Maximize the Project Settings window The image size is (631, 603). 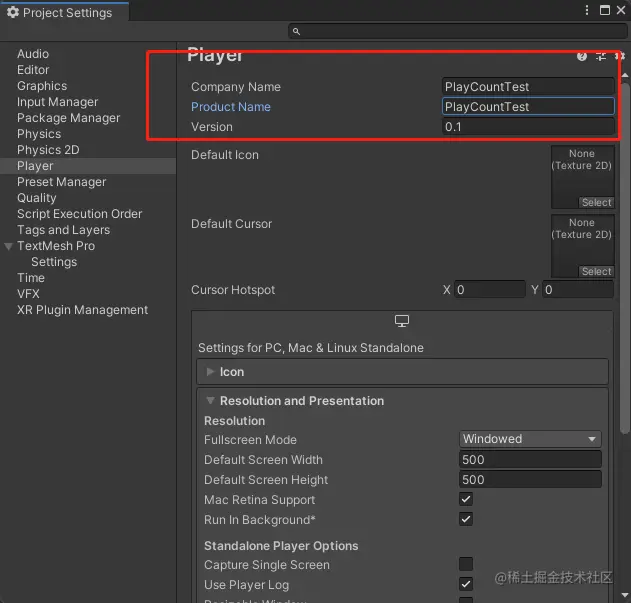coord(604,10)
